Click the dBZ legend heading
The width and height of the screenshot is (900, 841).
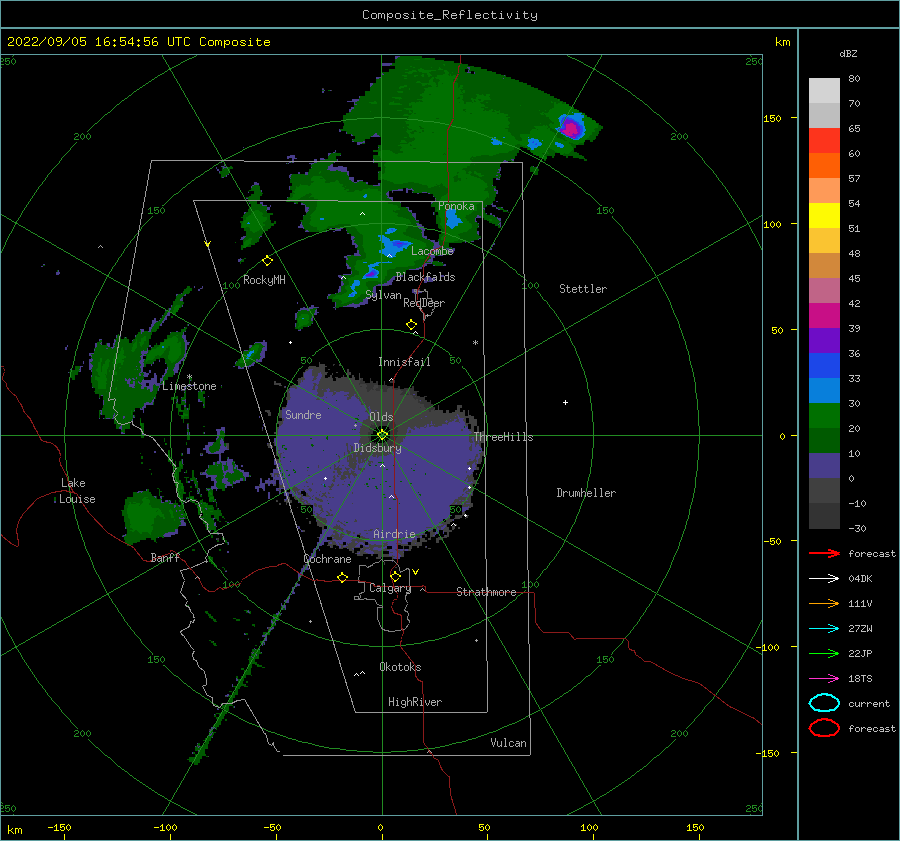tap(848, 53)
